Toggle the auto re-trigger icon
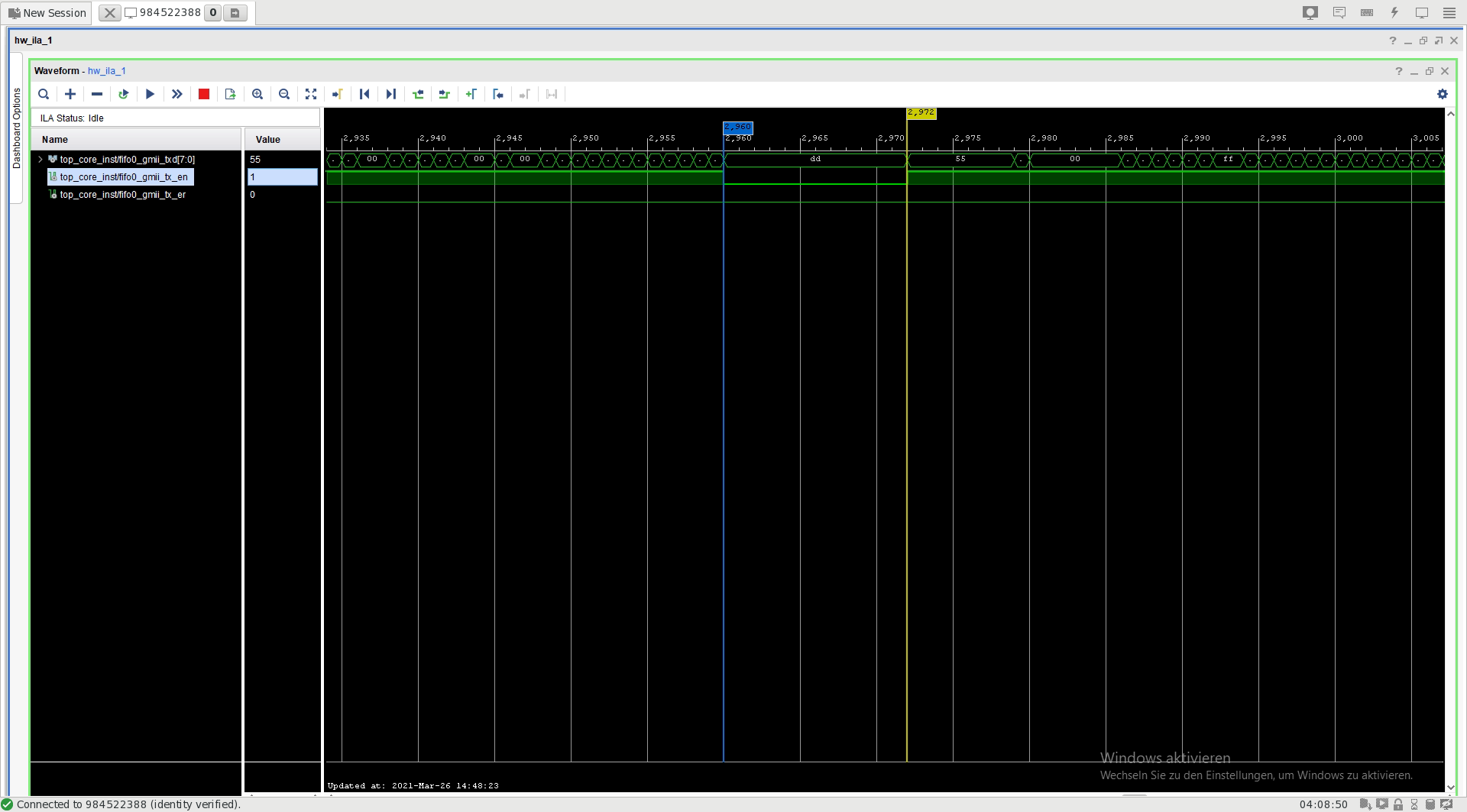 (x=124, y=94)
